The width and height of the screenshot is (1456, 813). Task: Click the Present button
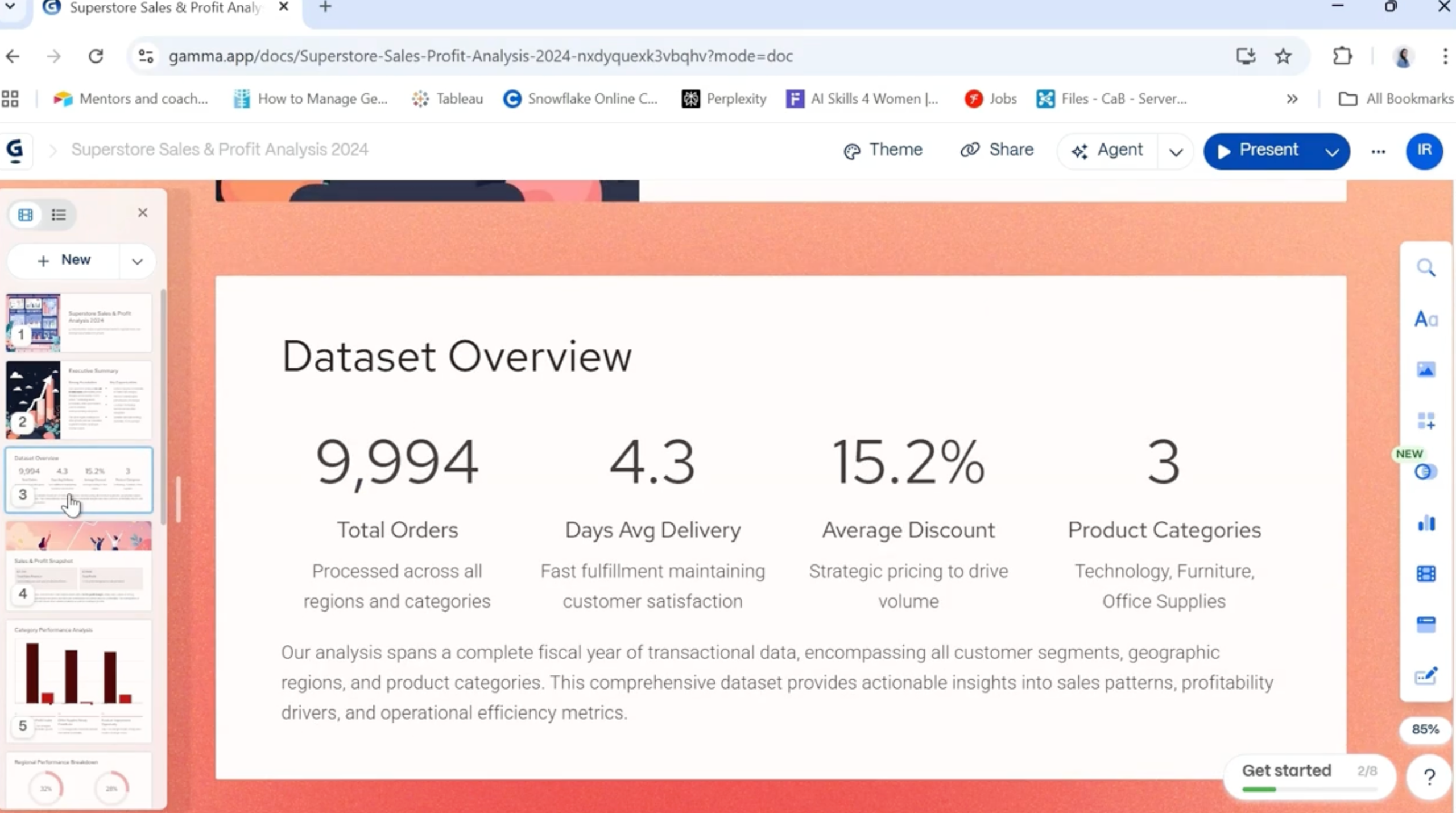pos(1258,150)
